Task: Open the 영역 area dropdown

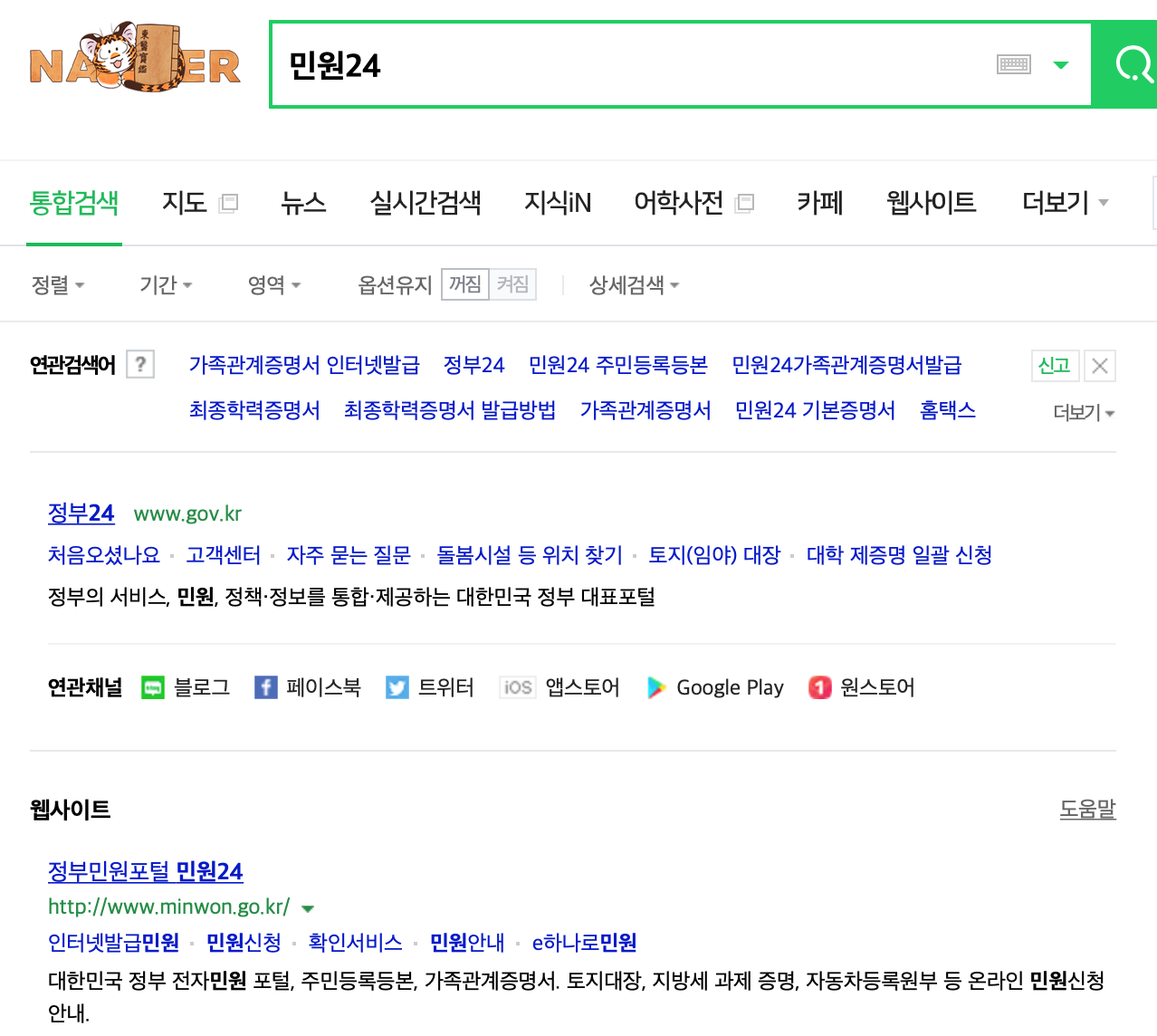Action: 274,285
